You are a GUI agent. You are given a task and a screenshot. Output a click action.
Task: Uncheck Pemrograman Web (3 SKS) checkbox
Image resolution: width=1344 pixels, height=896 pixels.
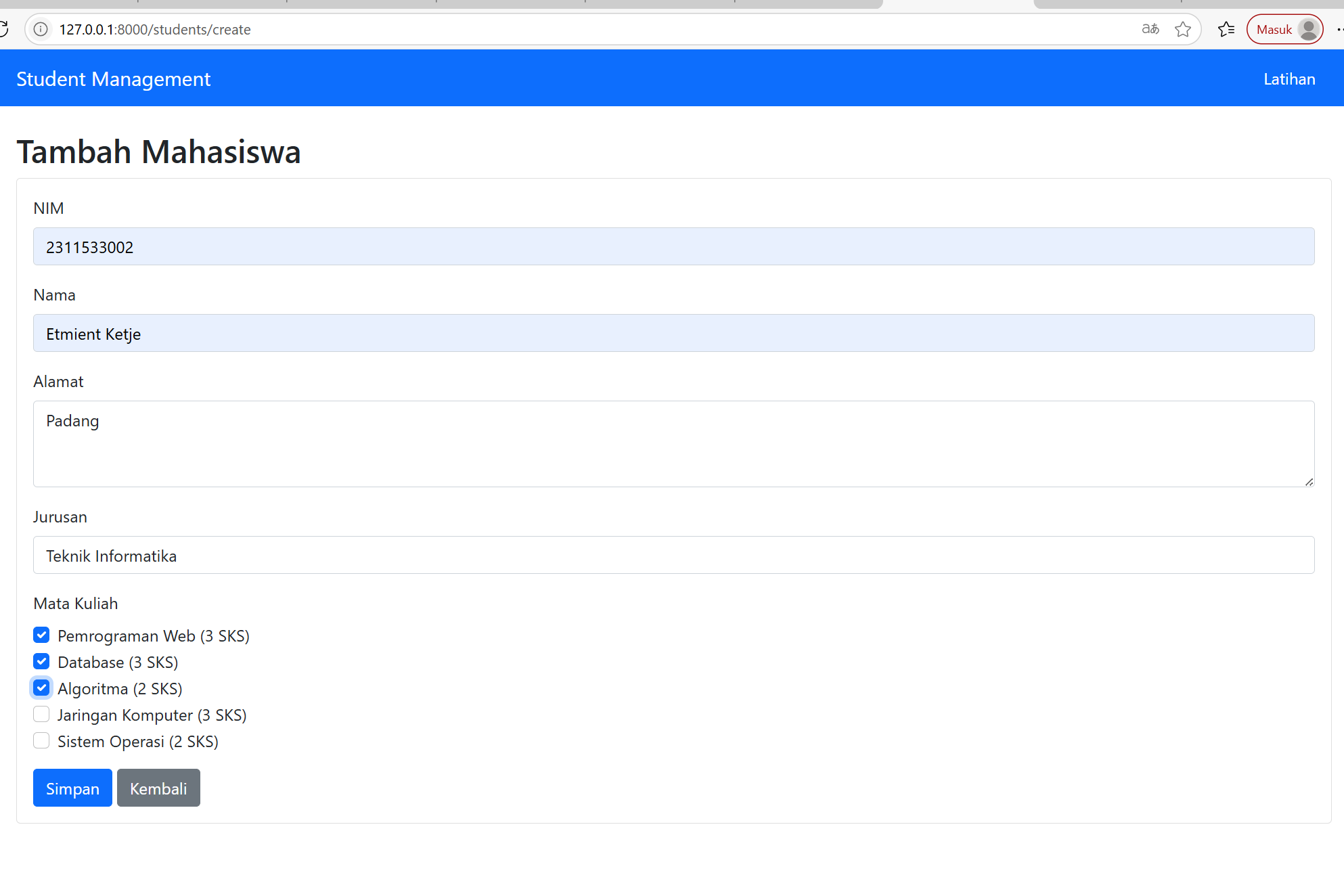point(41,635)
